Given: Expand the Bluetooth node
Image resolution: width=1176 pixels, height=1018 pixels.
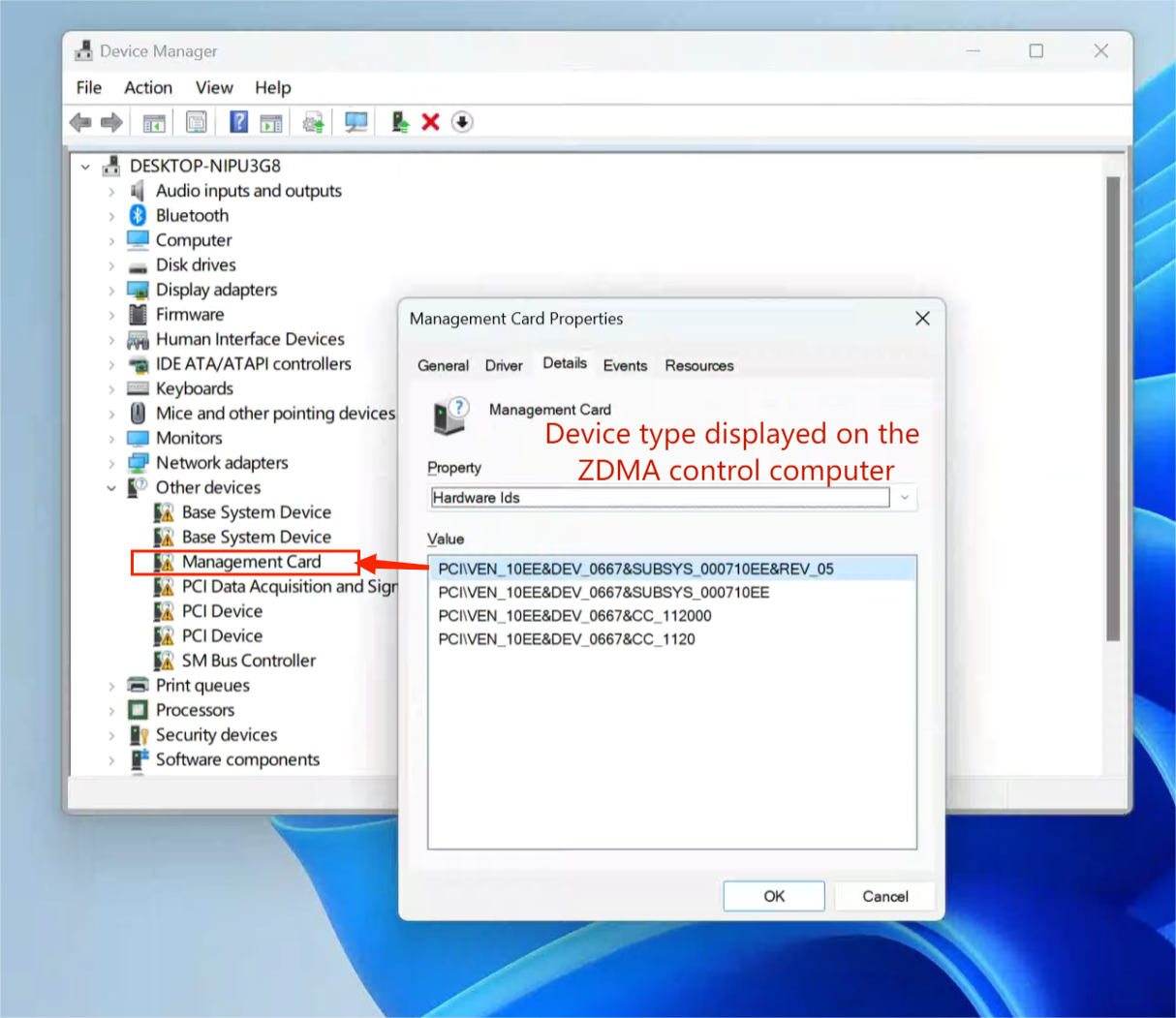Looking at the screenshot, I should (111, 216).
